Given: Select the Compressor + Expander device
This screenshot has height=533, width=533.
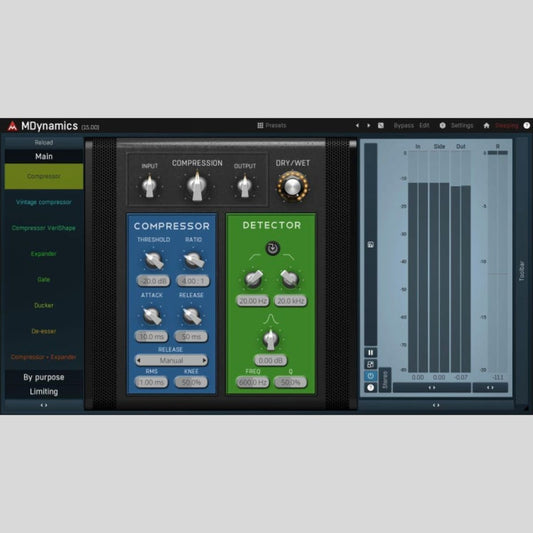Looking at the screenshot, I should point(44,357).
